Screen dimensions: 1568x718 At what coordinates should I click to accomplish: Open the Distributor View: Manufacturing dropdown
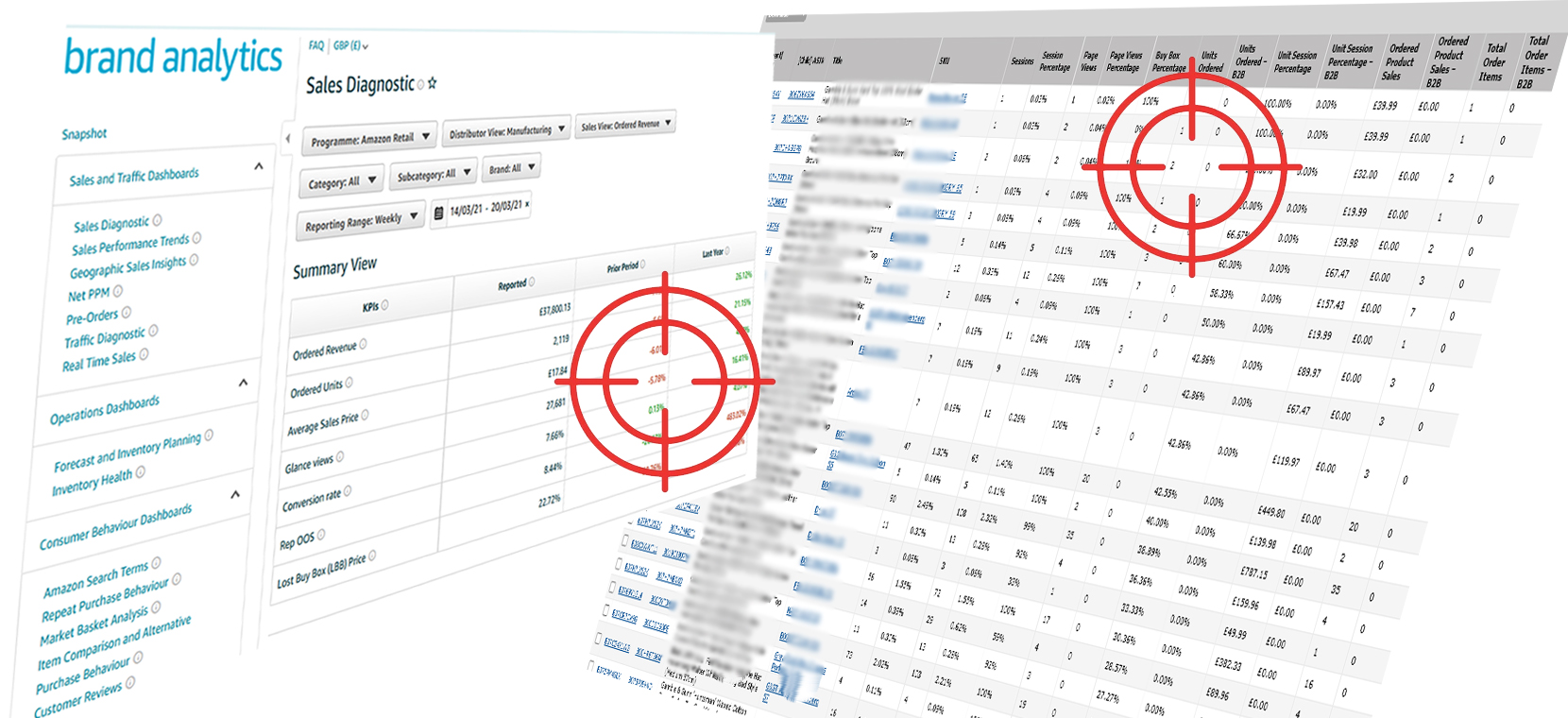[506, 130]
